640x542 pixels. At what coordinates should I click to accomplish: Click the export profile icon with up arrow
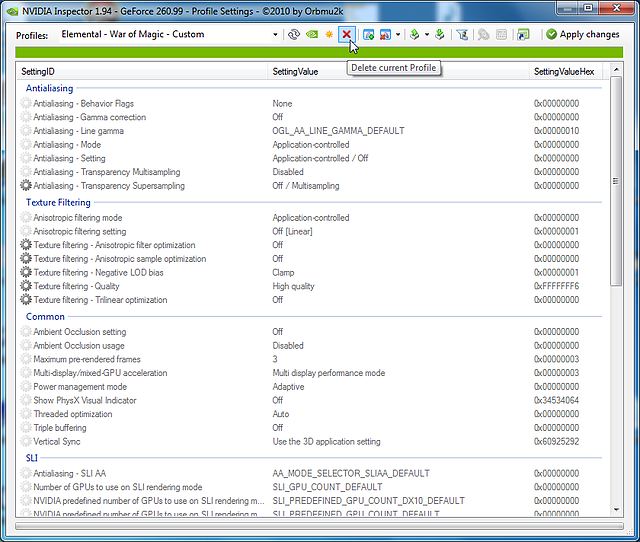[415, 35]
